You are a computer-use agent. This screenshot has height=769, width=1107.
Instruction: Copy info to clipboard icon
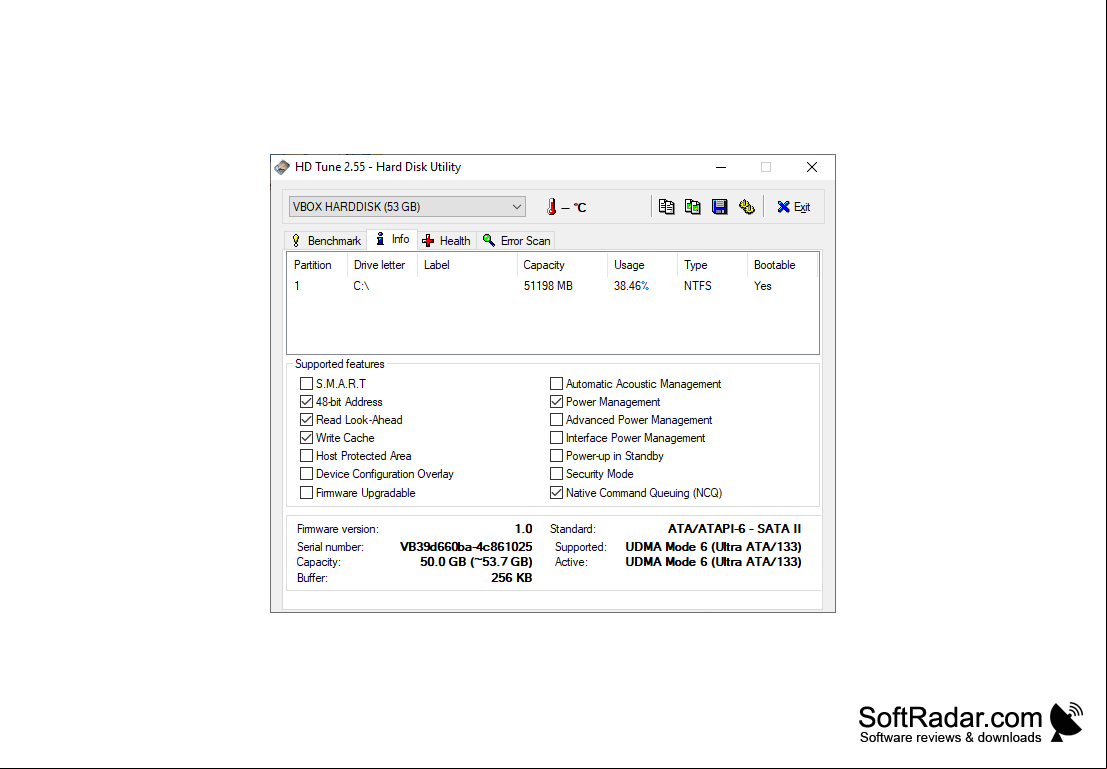tap(666, 207)
